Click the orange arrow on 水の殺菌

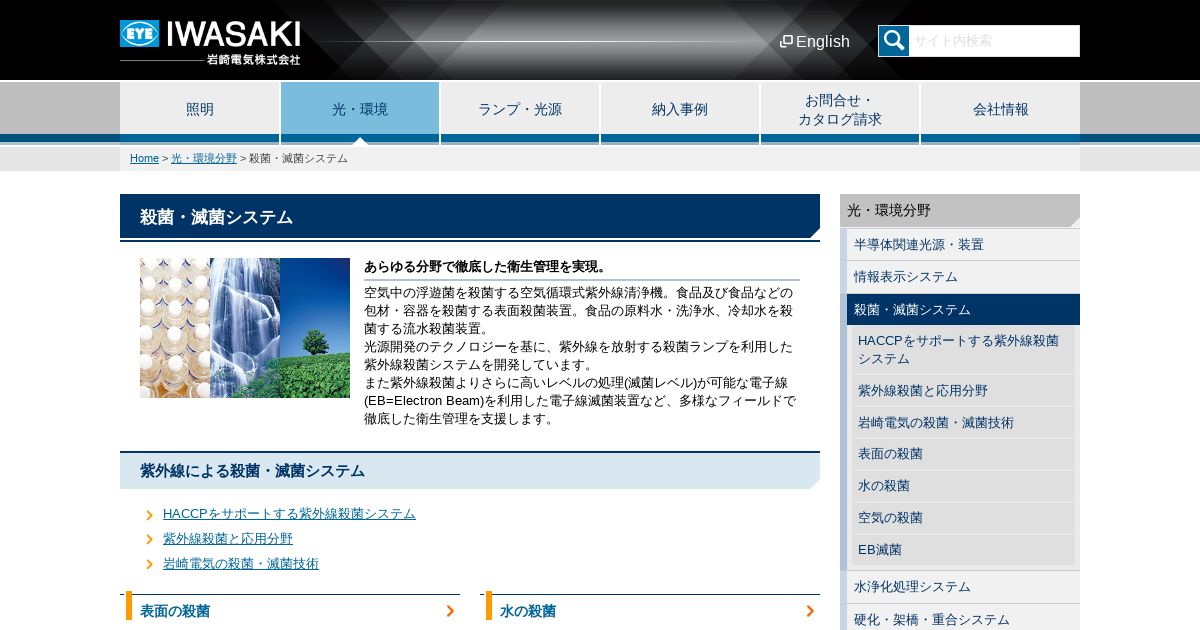tap(810, 611)
